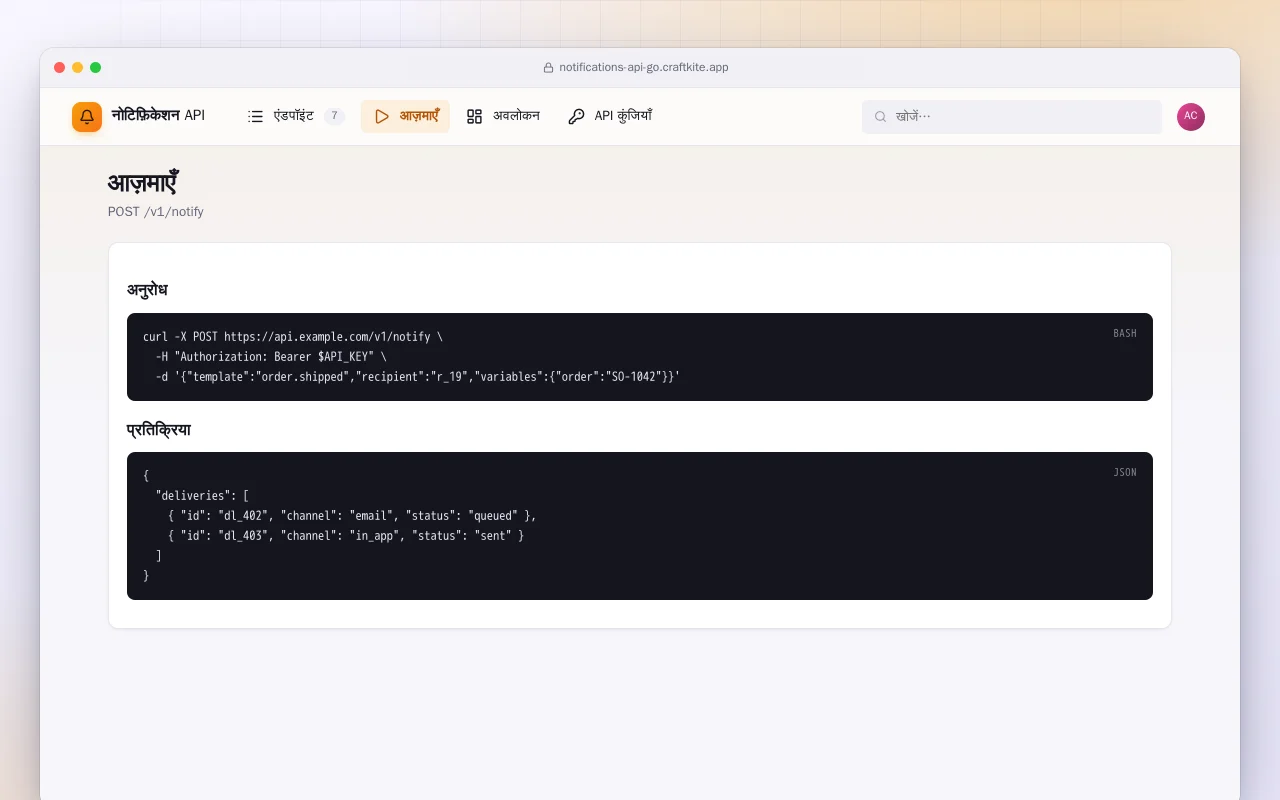The width and height of the screenshot is (1280, 800).
Task: Click the grid icon beside अवलोकन
Action: 474,116
